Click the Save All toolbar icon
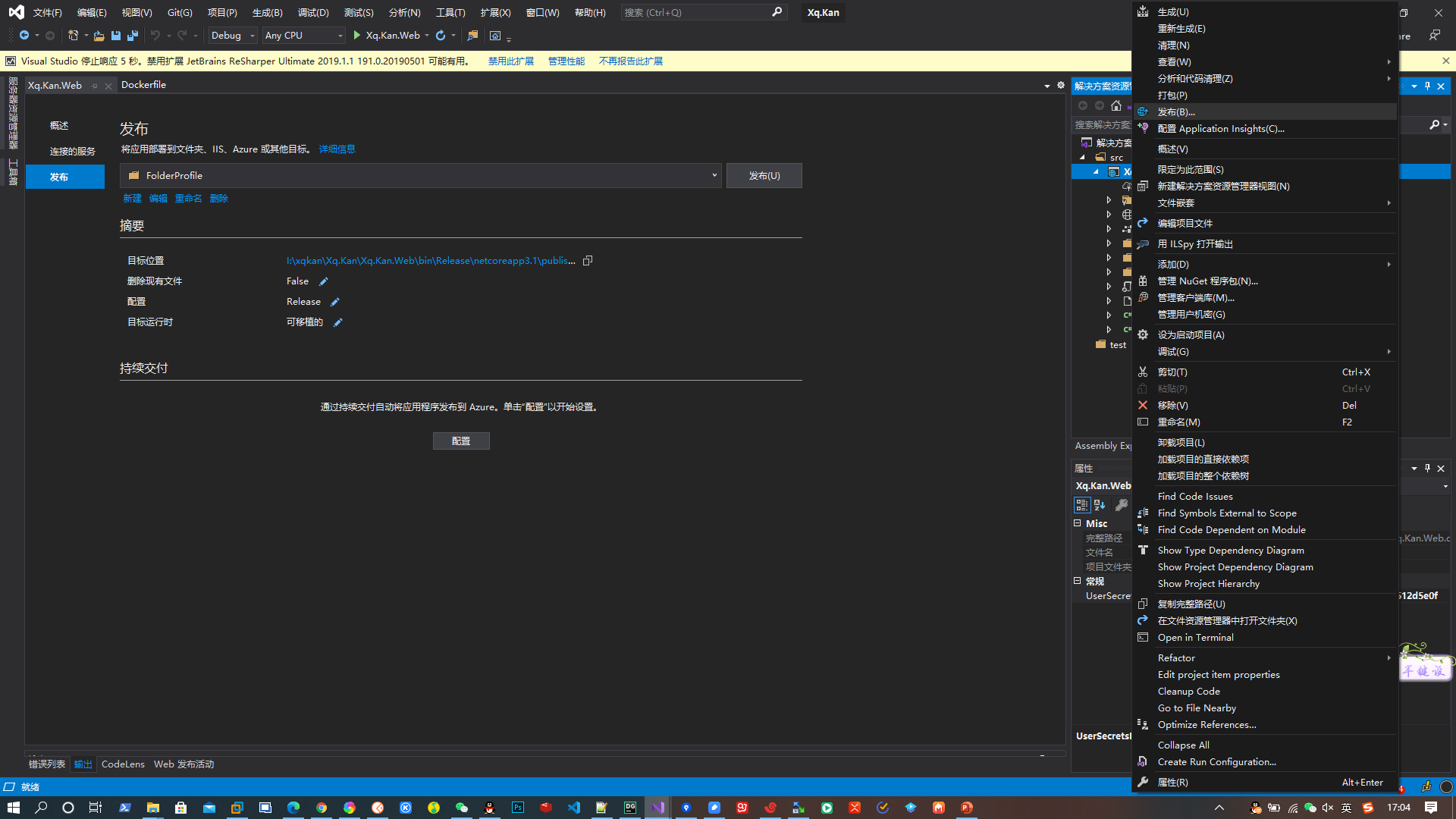 pyautogui.click(x=133, y=36)
